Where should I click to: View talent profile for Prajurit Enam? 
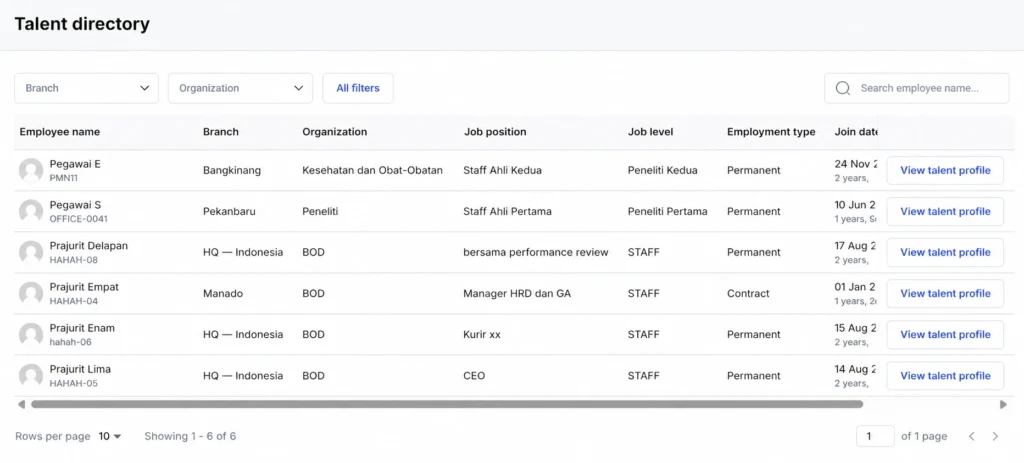945,334
